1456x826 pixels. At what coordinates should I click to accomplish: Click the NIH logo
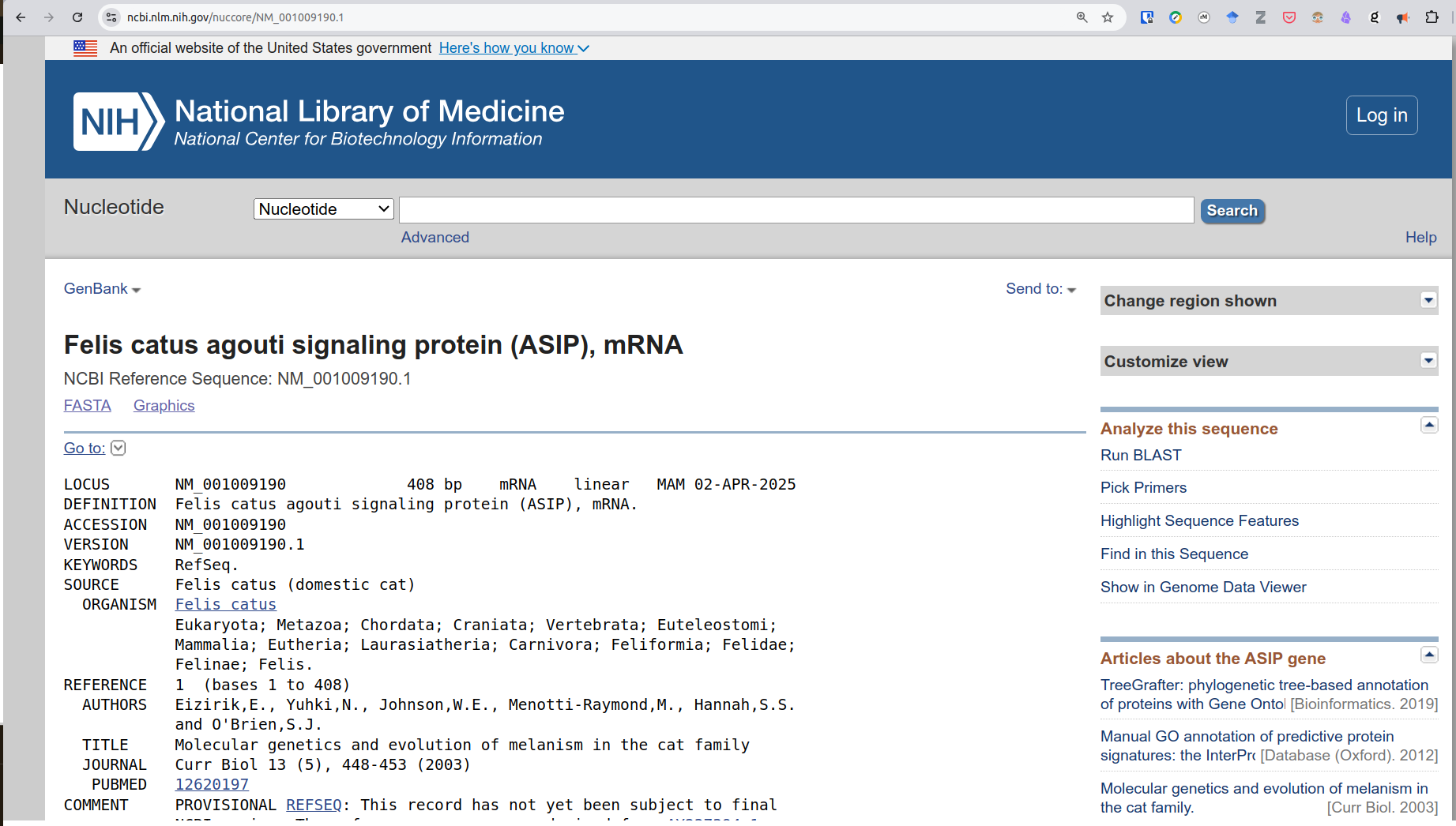(119, 122)
